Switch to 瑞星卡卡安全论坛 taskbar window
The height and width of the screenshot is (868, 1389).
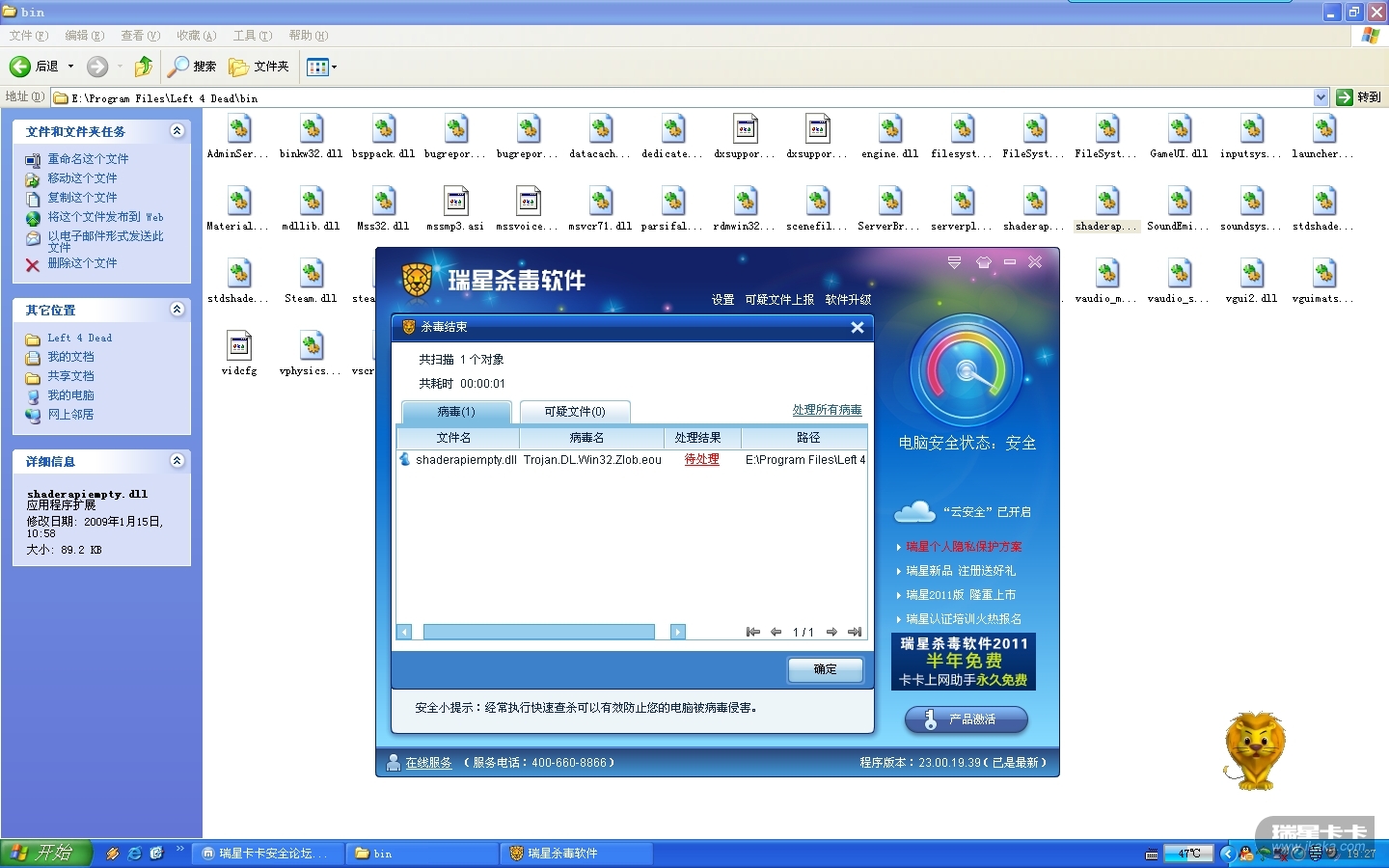point(268,854)
